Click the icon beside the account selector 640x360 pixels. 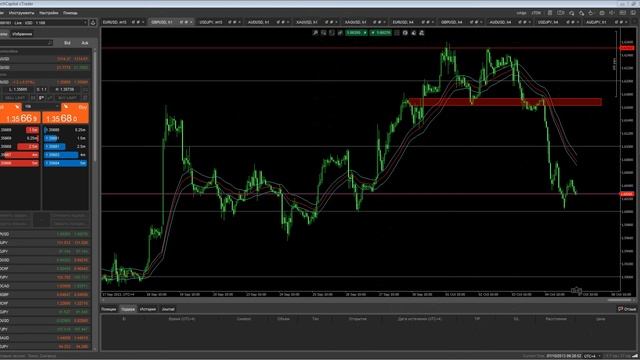coord(93,23)
